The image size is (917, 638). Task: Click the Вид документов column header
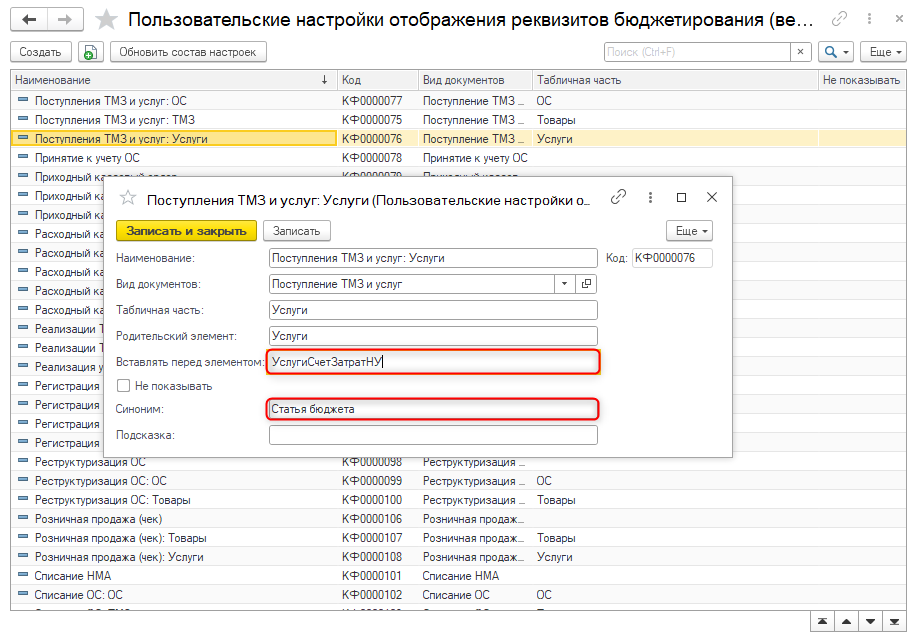475,80
